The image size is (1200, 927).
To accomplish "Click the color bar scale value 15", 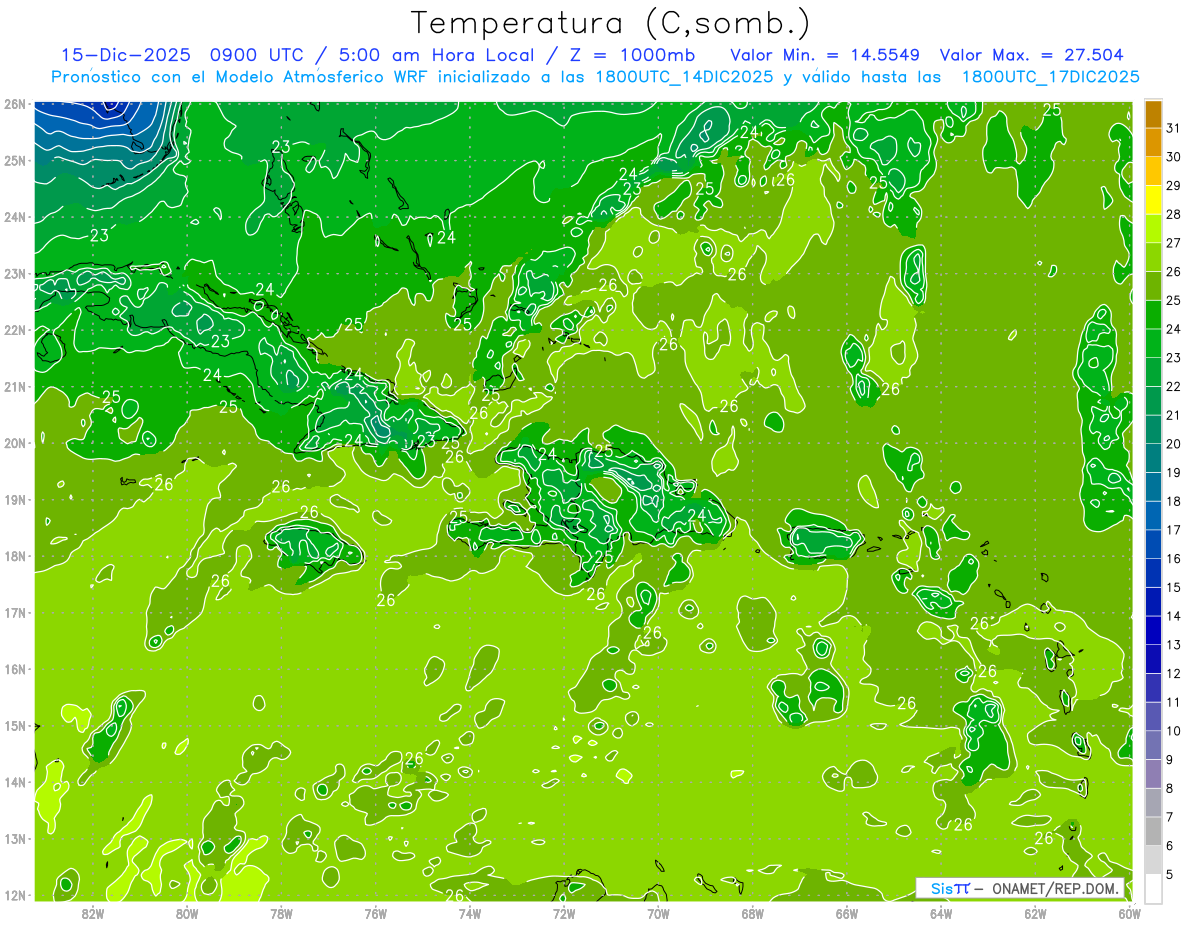I will tap(1174, 587).
